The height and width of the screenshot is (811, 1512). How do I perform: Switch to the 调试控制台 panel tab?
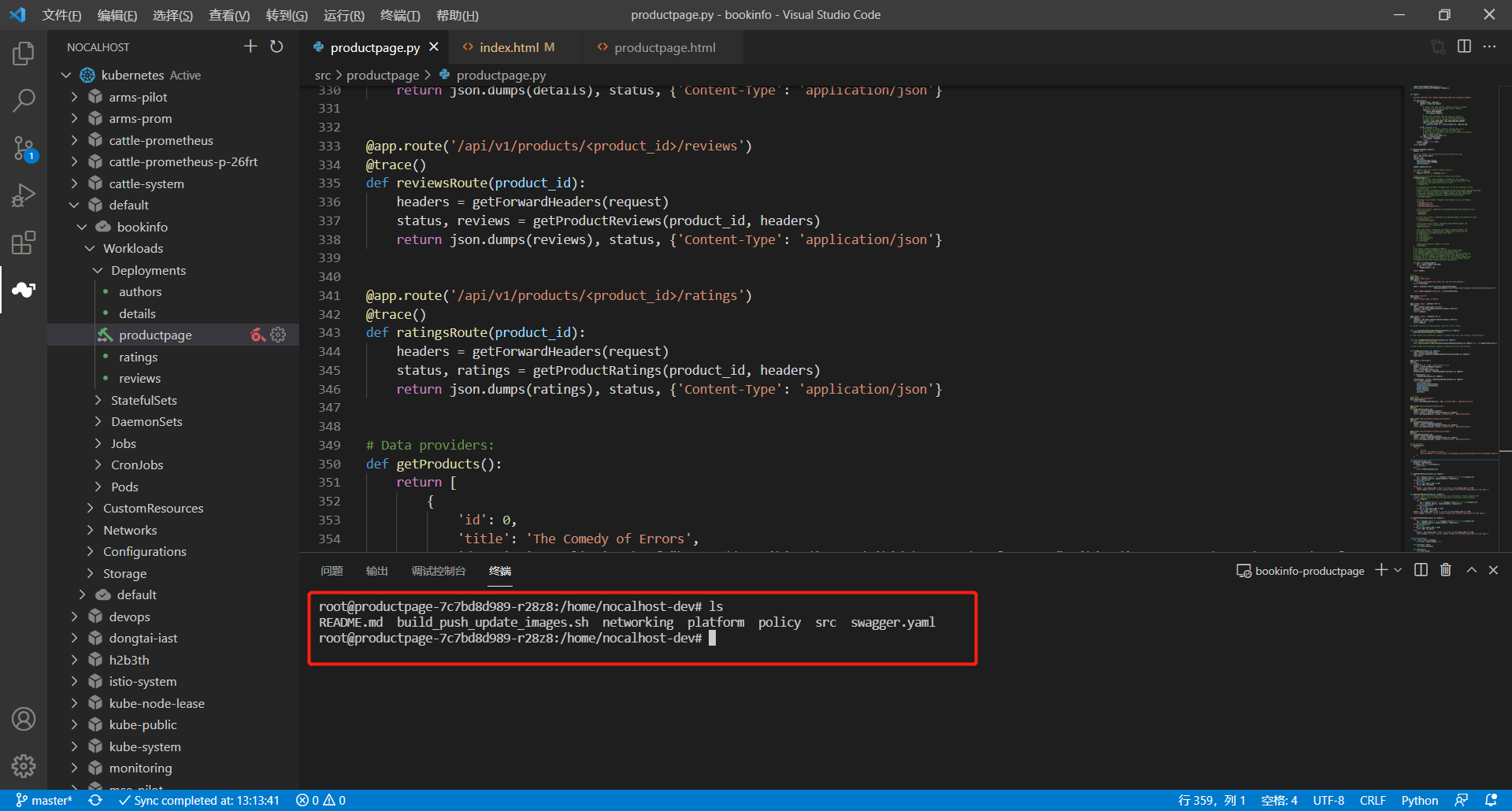coord(439,571)
